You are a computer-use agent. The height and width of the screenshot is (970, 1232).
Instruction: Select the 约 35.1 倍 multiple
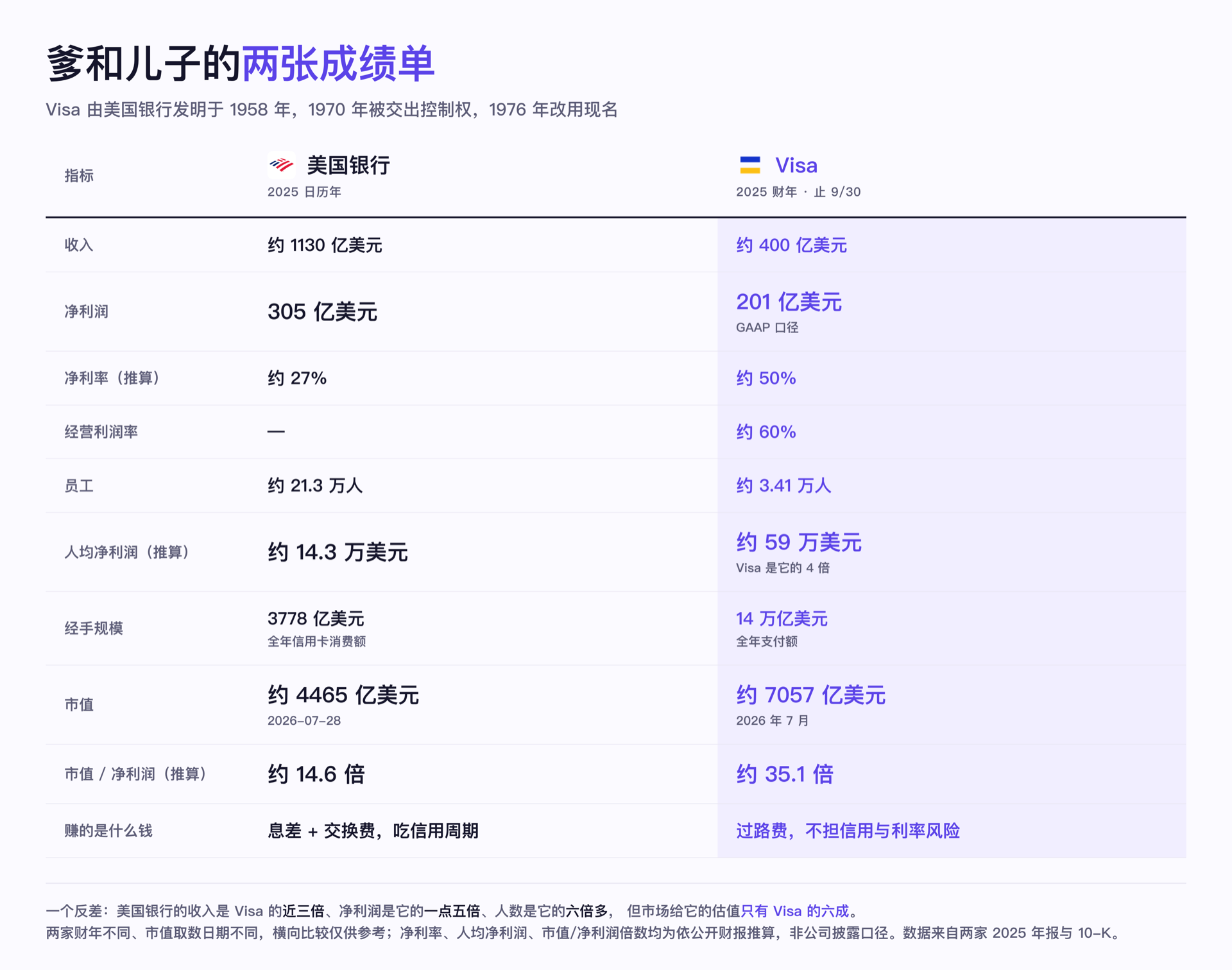785,774
